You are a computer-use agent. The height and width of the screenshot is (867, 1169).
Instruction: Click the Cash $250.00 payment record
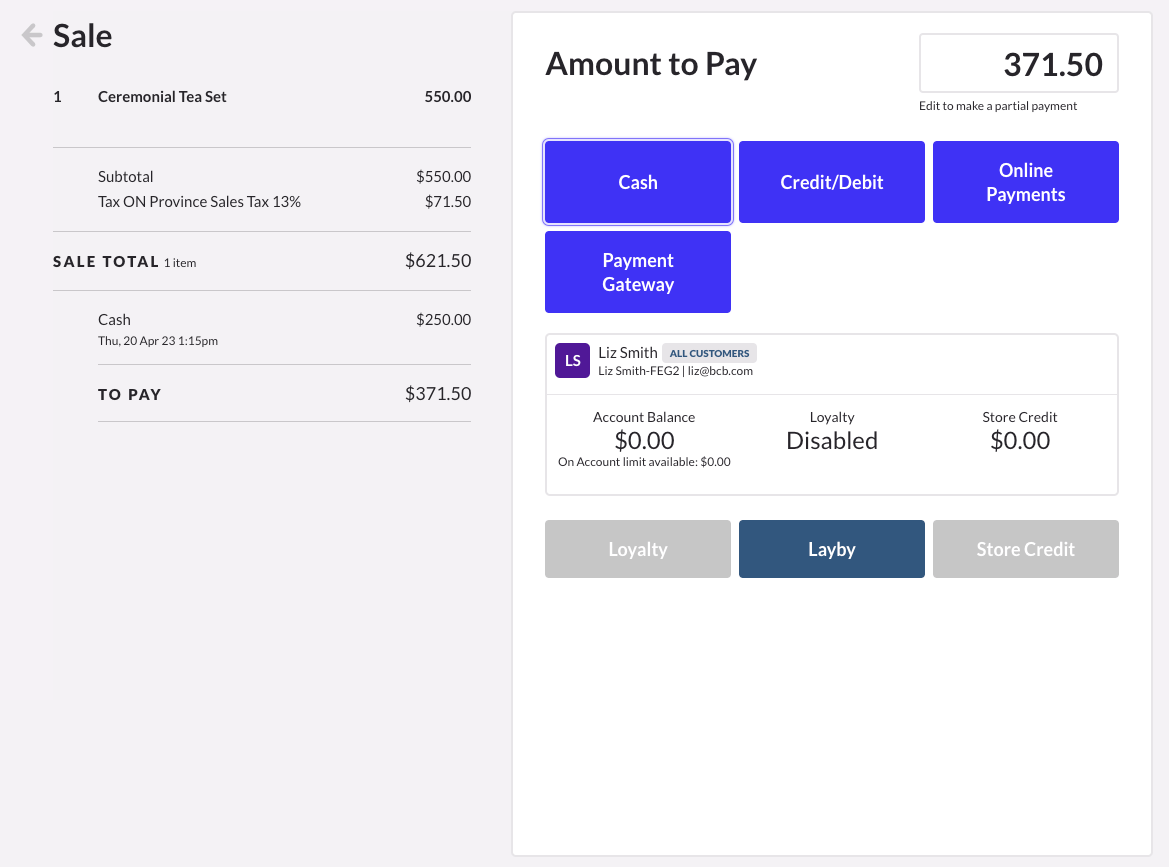[113, 319]
